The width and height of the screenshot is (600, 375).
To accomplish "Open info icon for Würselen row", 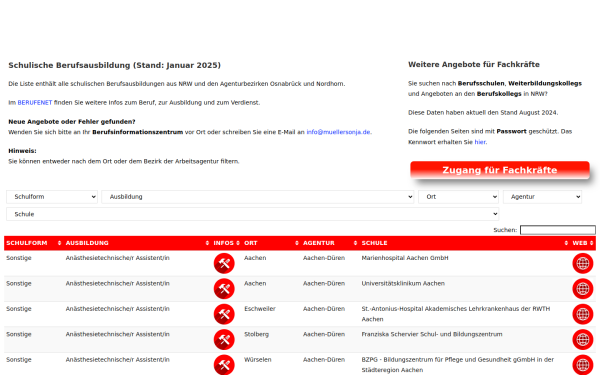I will tap(224, 365).
